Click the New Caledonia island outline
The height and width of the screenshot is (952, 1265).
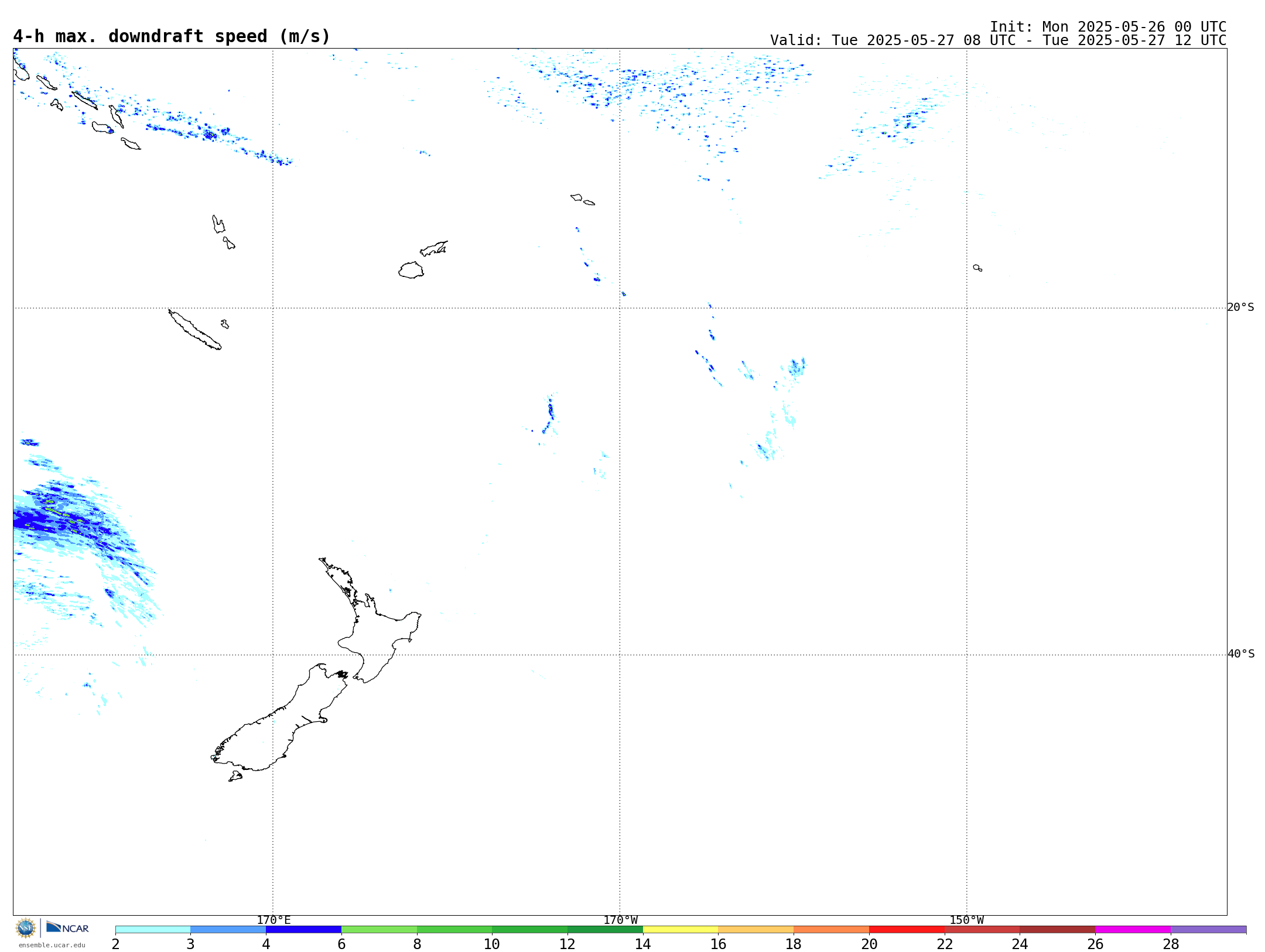pyautogui.click(x=194, y=330)
